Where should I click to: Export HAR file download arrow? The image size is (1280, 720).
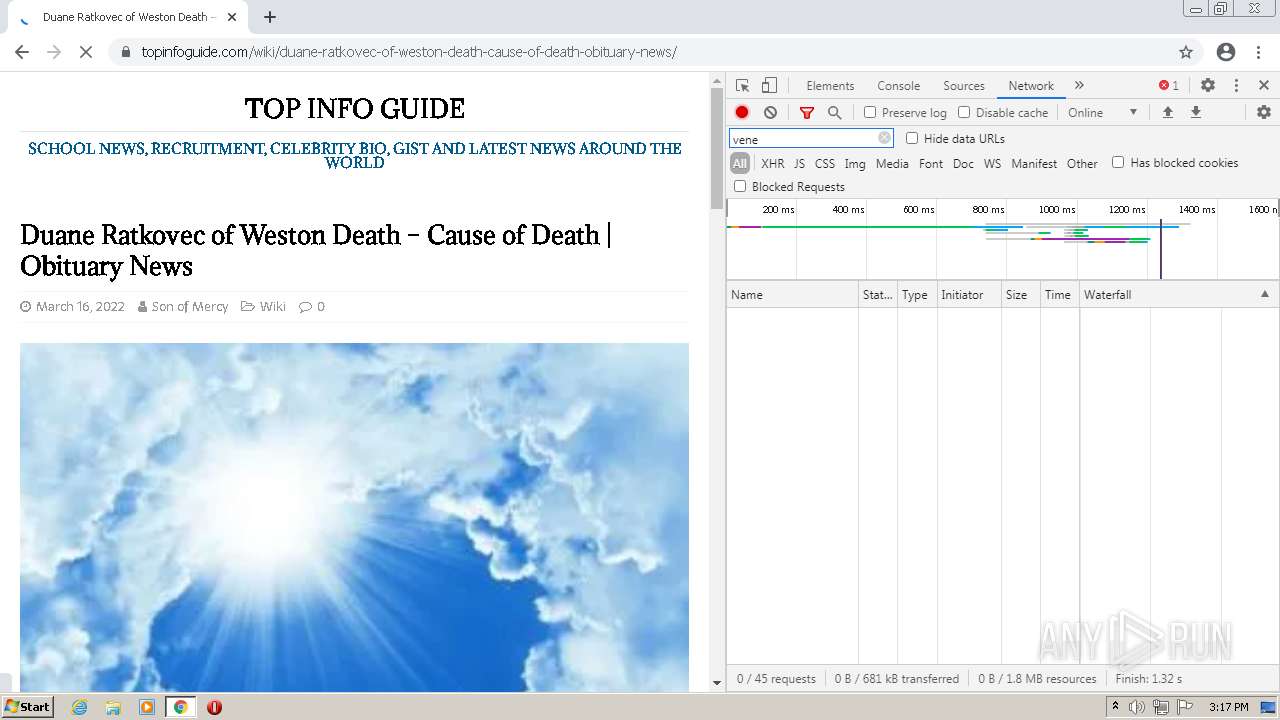pyautogui.click(x=1195, y=113)
